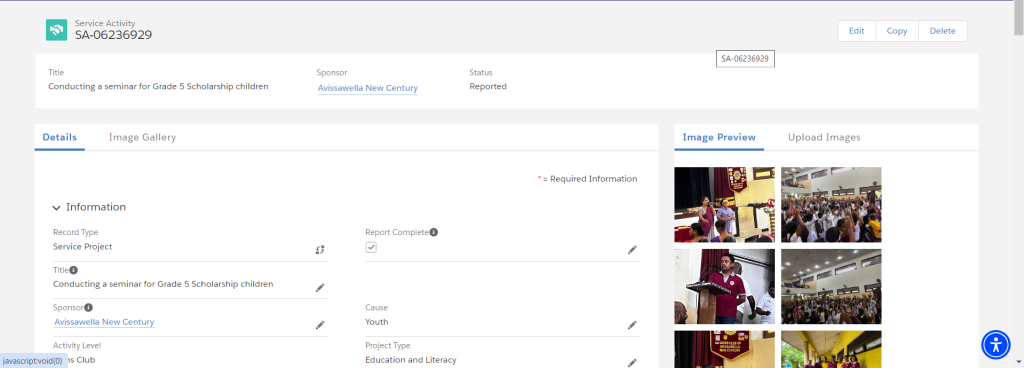Open thumbnail of club banner on curtain
Screen dimensions: 1024x368
point(724,349)
